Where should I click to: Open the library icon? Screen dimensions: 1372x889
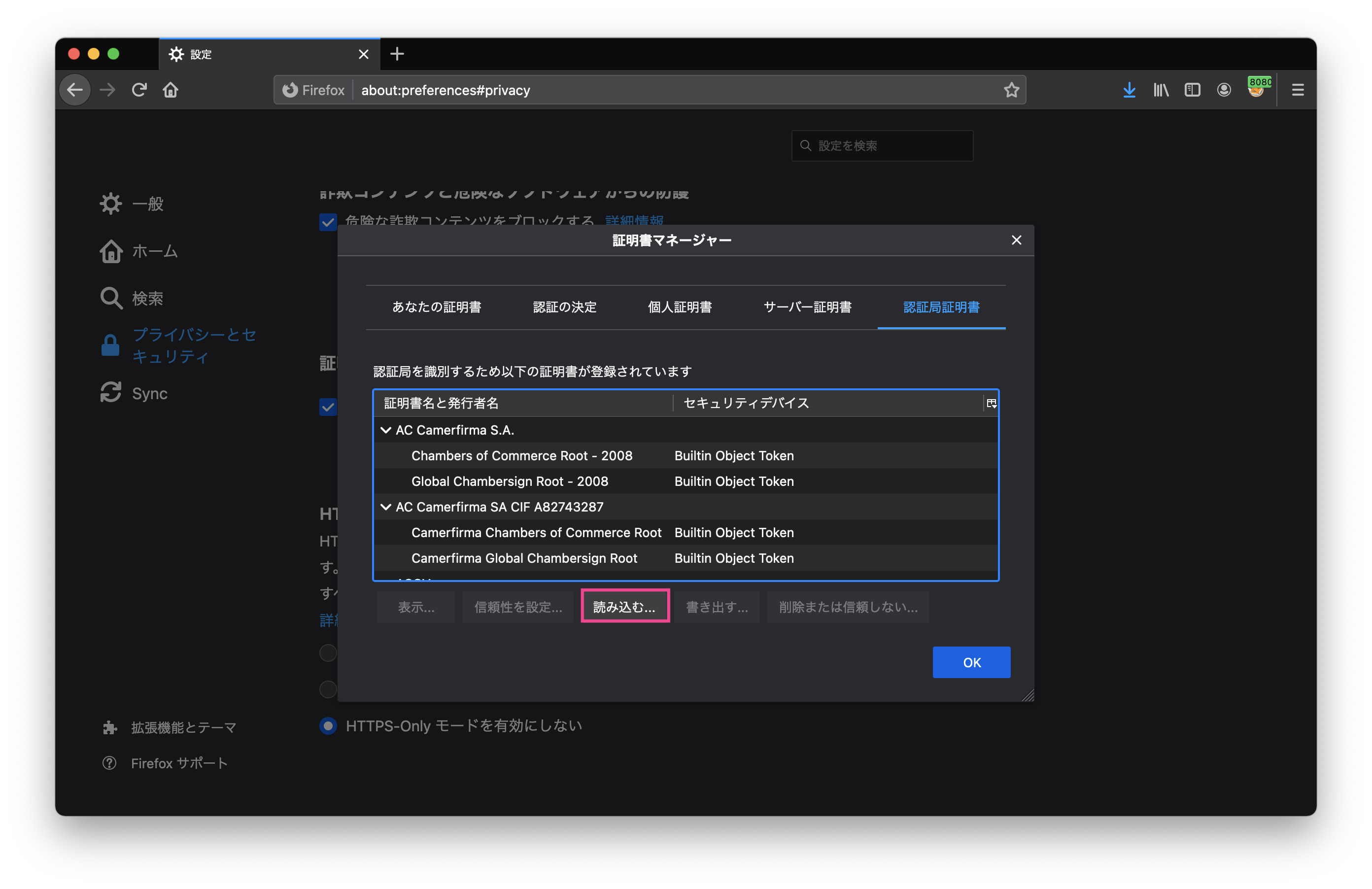1161,90
